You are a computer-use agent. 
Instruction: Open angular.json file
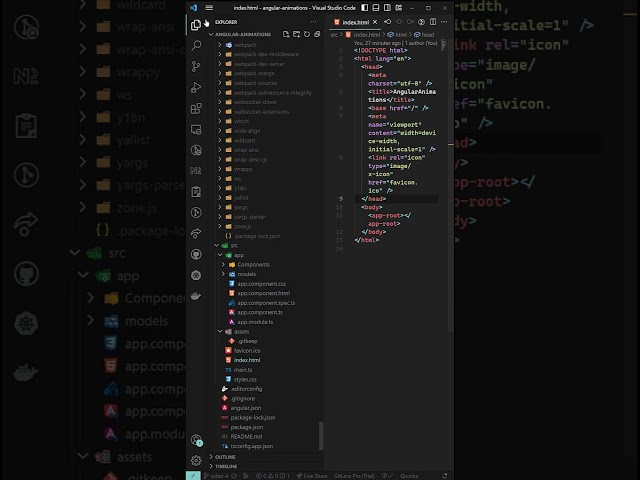click(x=245, y=408)
